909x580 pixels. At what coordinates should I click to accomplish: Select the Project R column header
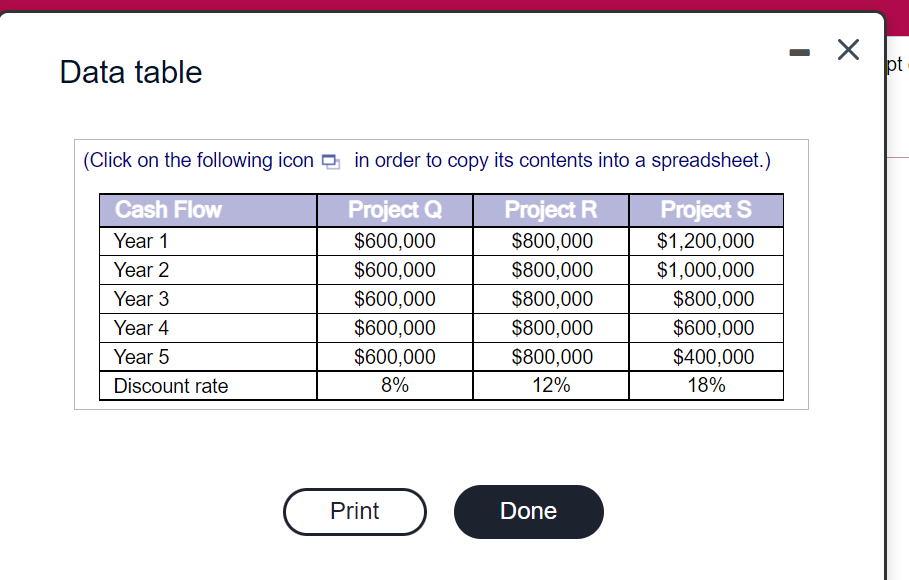[x=551, y=210]
